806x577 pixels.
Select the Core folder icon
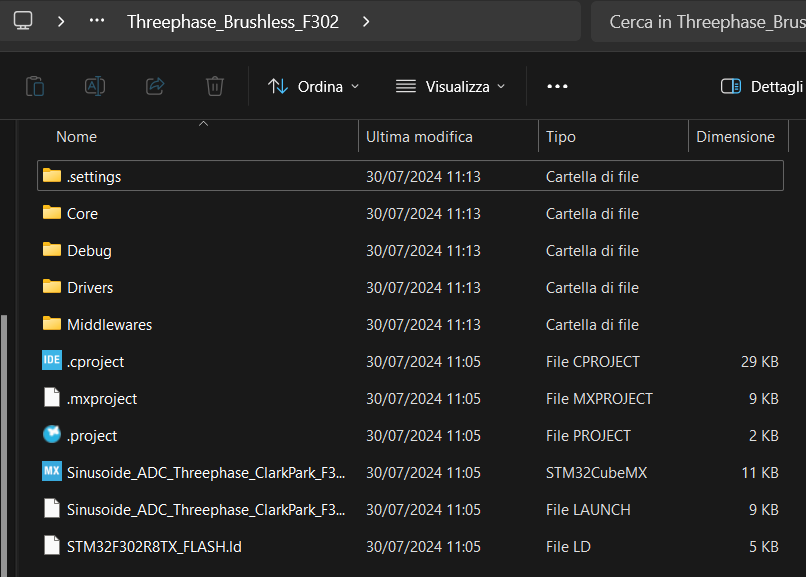pyautogui.click(x=52, y=213)
